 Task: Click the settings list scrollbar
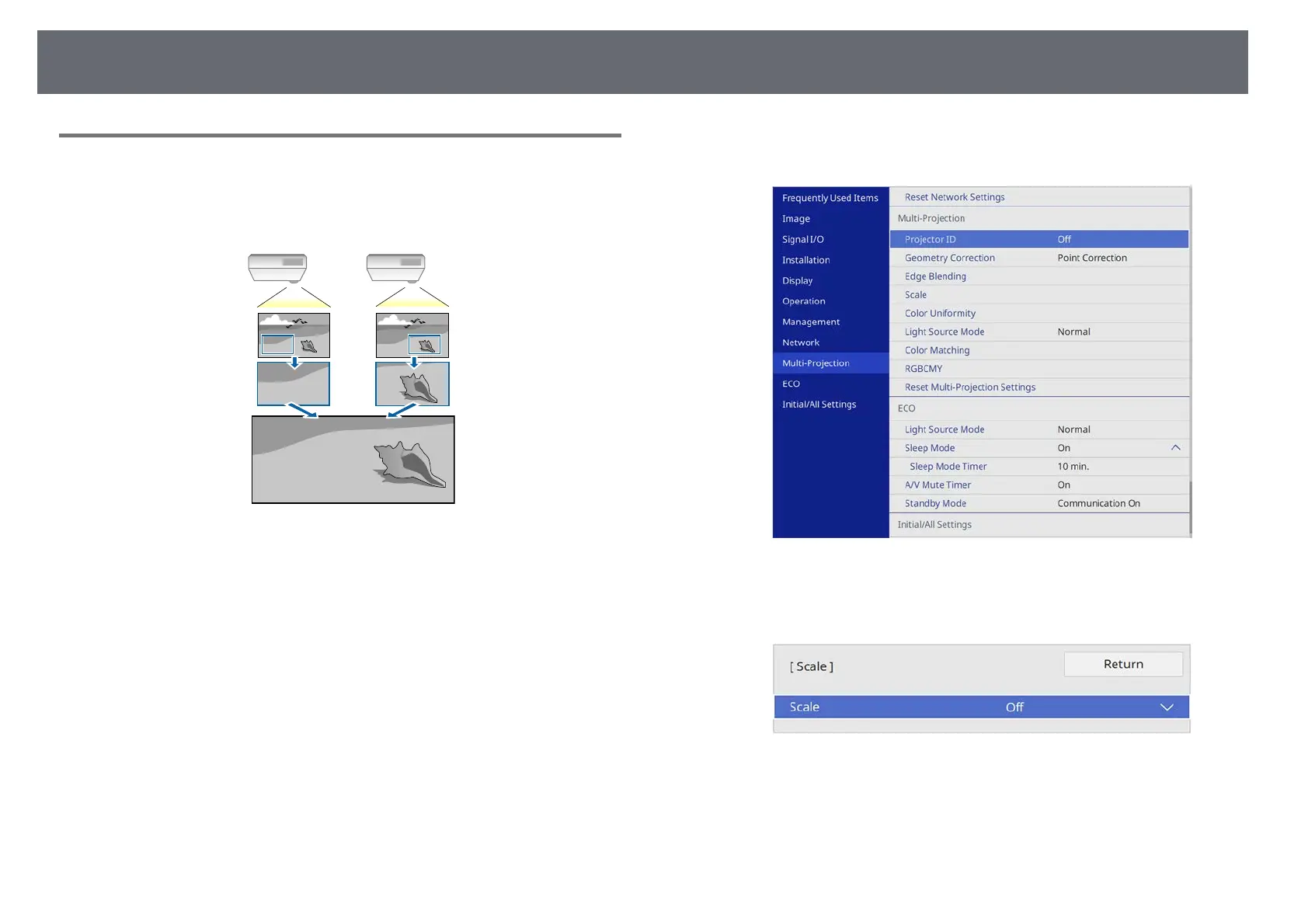click(1190, 508)
